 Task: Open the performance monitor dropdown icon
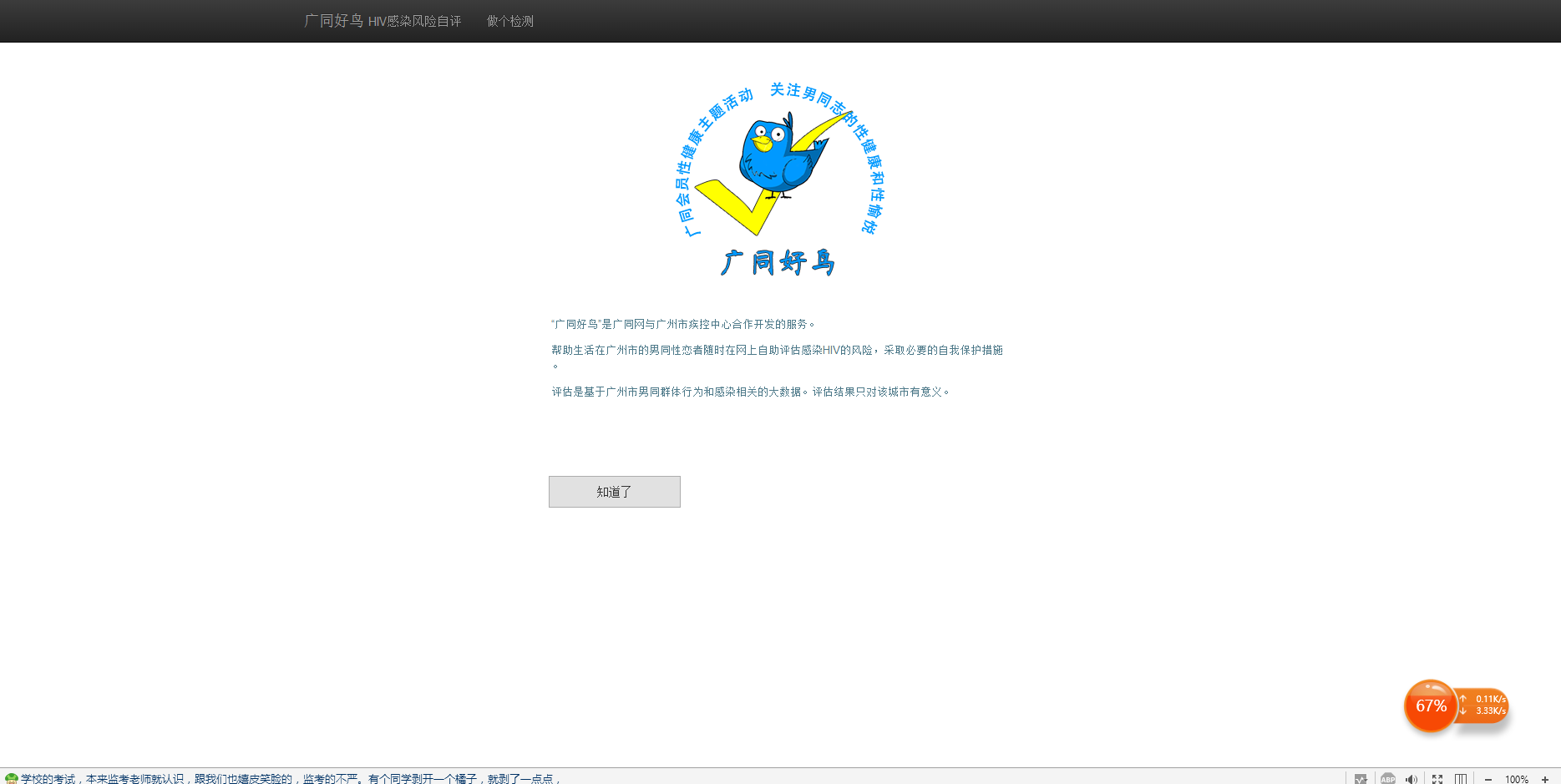pos(1361,778)
